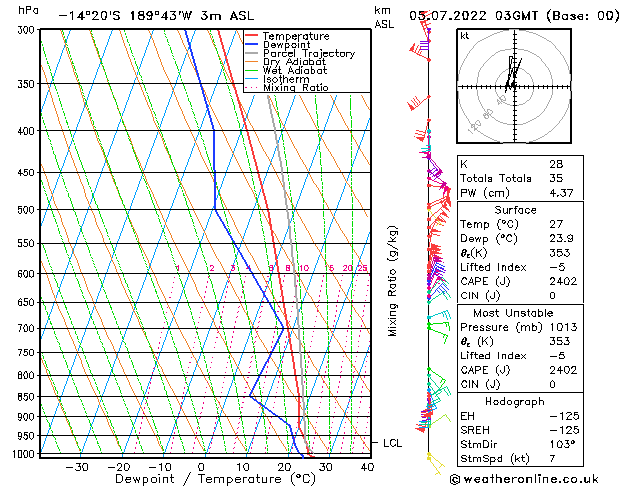Click the 500 hPa pressure axis label
Screen dimensions: 629x486
(x=26, y=210)
